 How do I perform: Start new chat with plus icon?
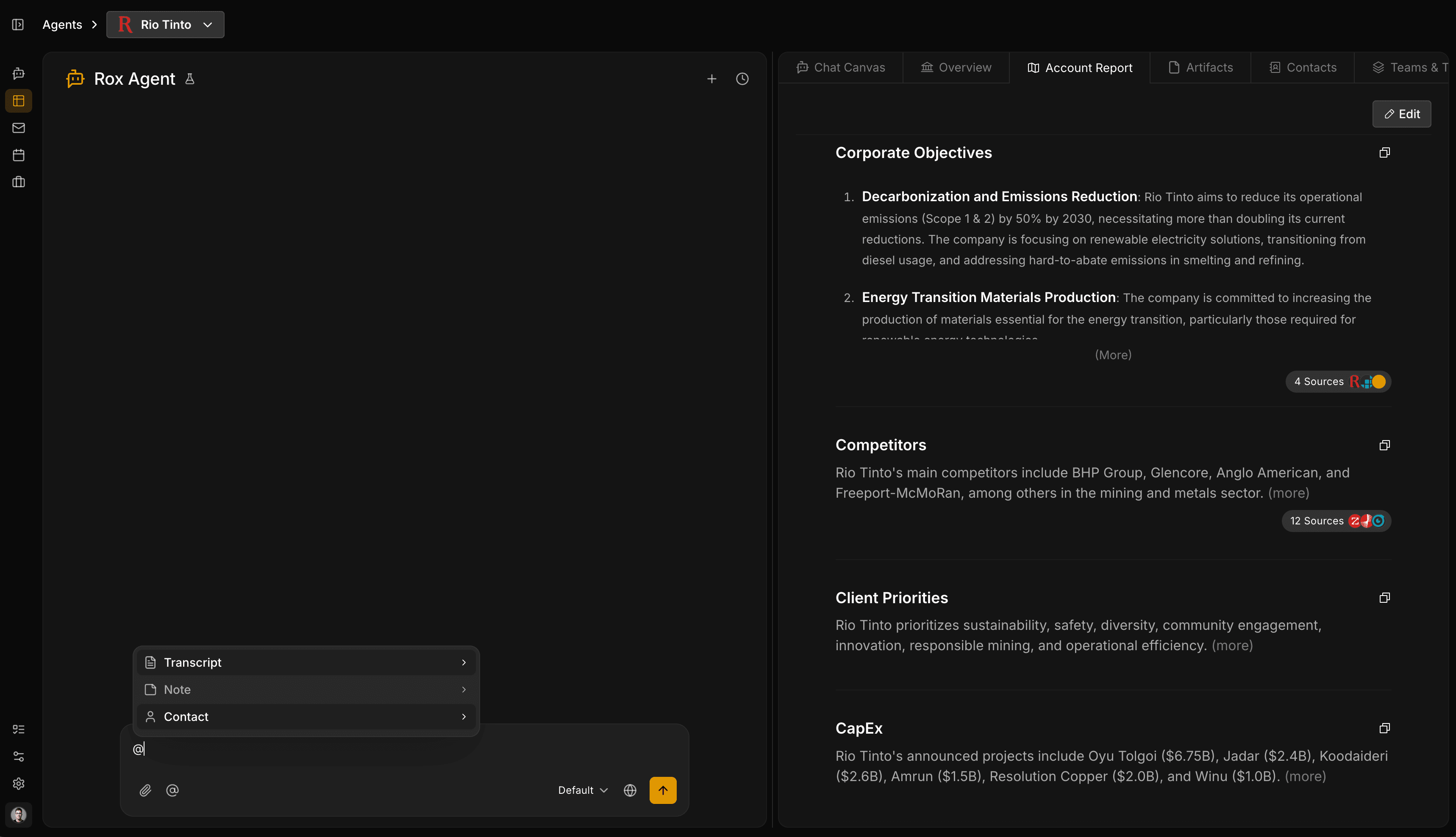point(712,79)
